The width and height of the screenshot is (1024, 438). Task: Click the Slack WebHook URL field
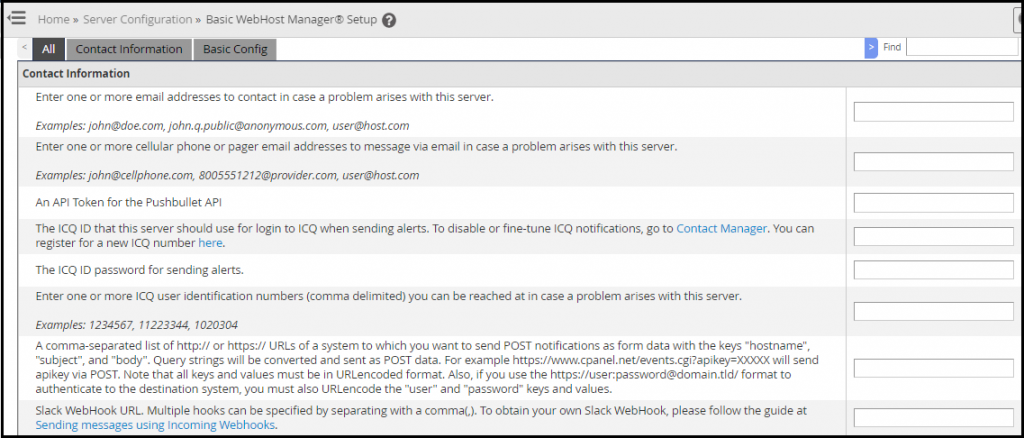pos(934,418)
